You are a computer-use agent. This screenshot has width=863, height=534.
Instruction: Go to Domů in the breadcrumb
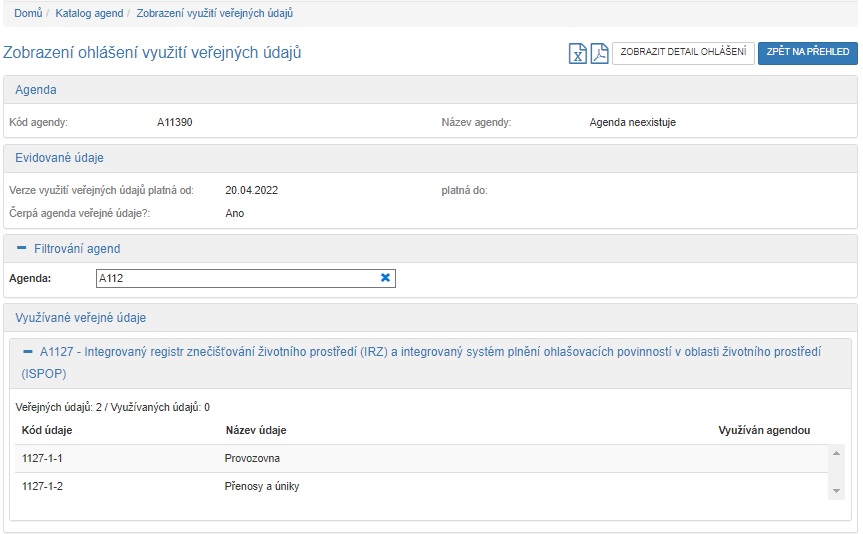coord(28,14)
